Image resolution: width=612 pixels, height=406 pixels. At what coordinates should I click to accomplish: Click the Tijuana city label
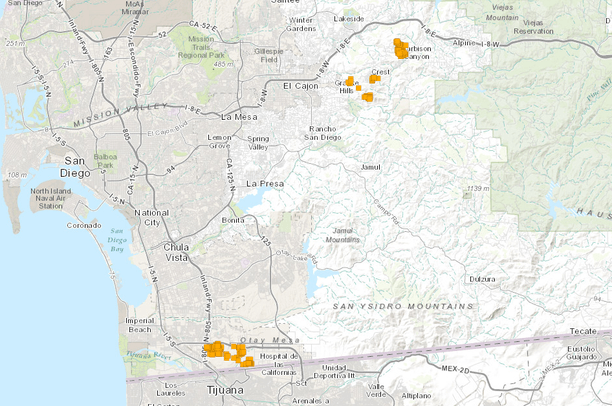[225, 390]
